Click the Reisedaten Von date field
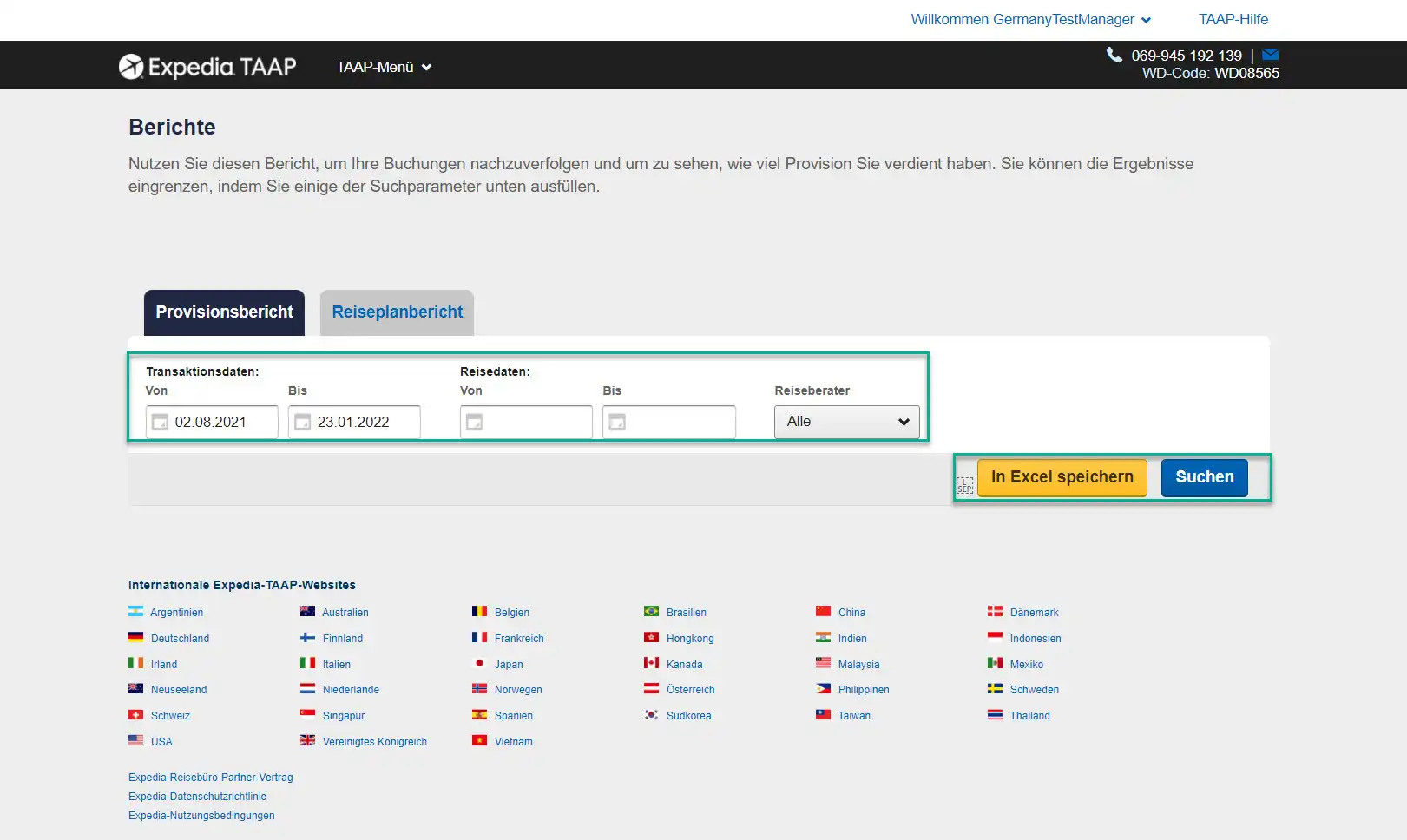Screen dimensions: 1407x840 click(526, 422)
